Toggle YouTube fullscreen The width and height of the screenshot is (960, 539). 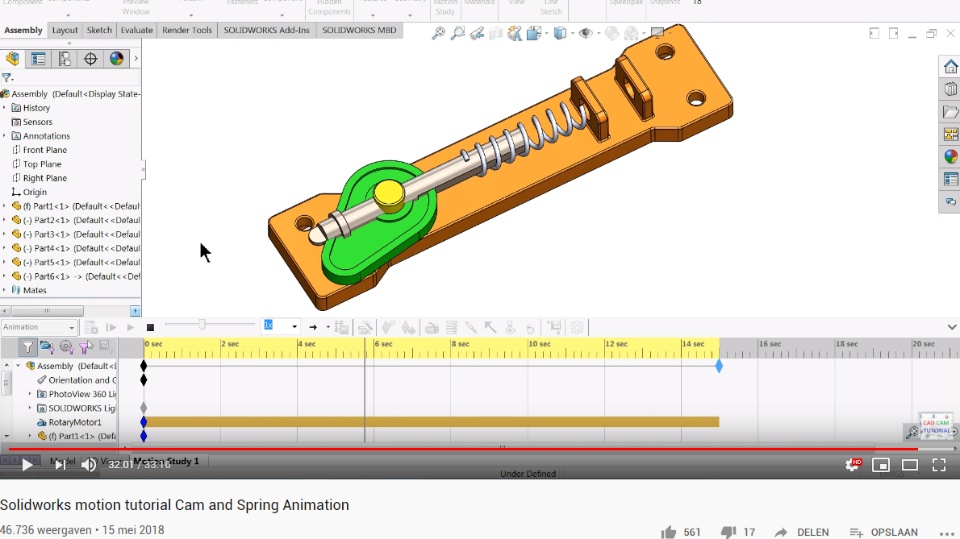coord(939,466)
